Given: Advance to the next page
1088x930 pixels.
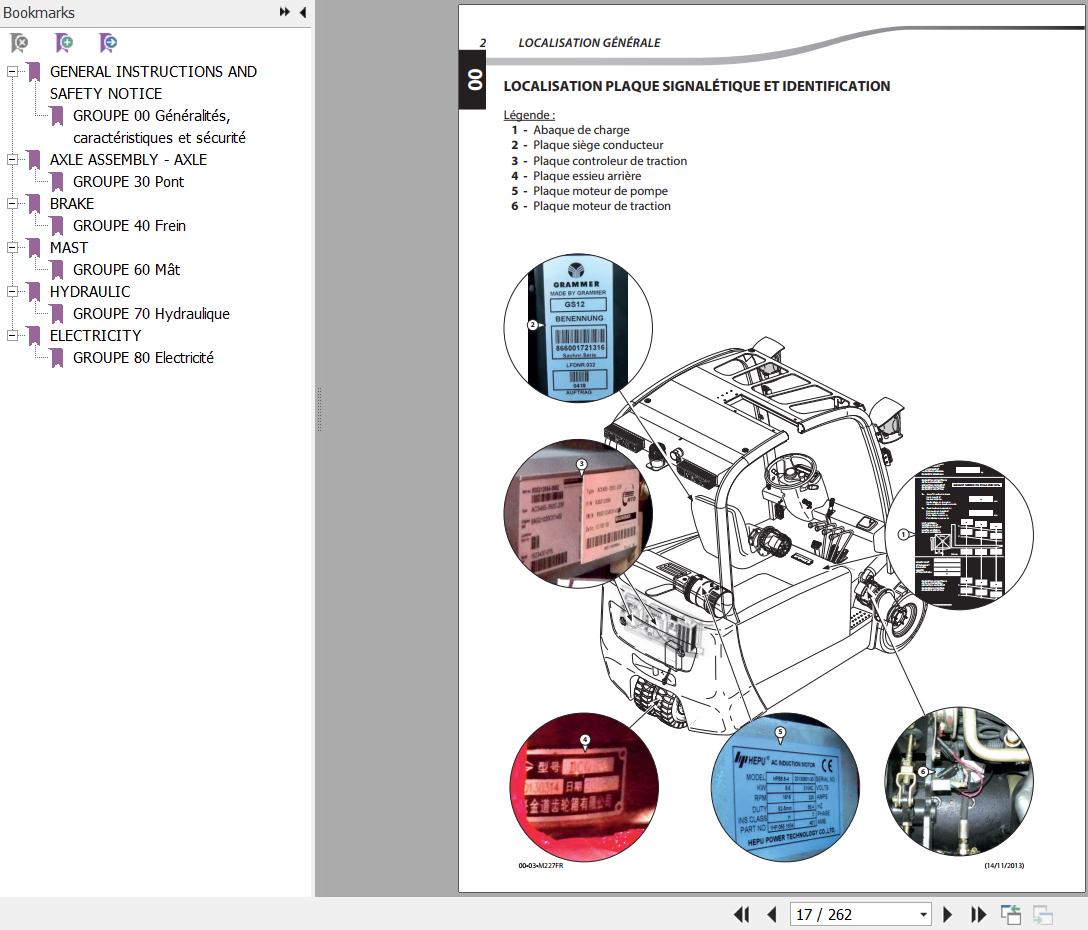Looking at the screenshot, I should [x=948, y=914].
